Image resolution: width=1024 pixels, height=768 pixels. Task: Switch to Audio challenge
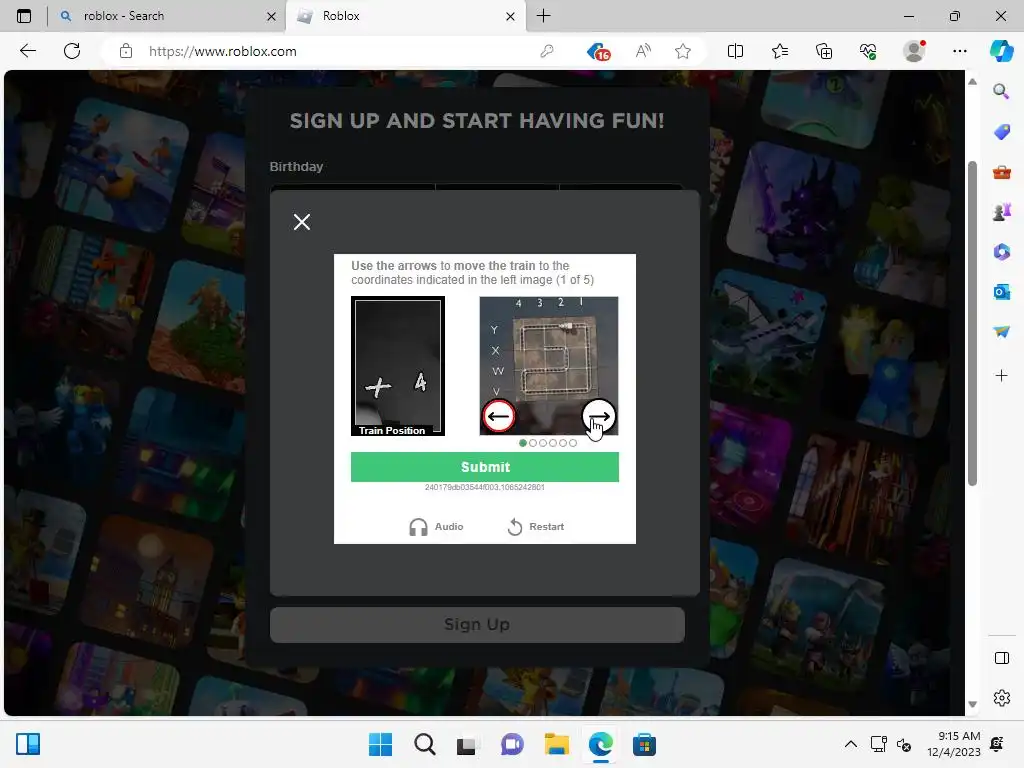tap(436, 526)
